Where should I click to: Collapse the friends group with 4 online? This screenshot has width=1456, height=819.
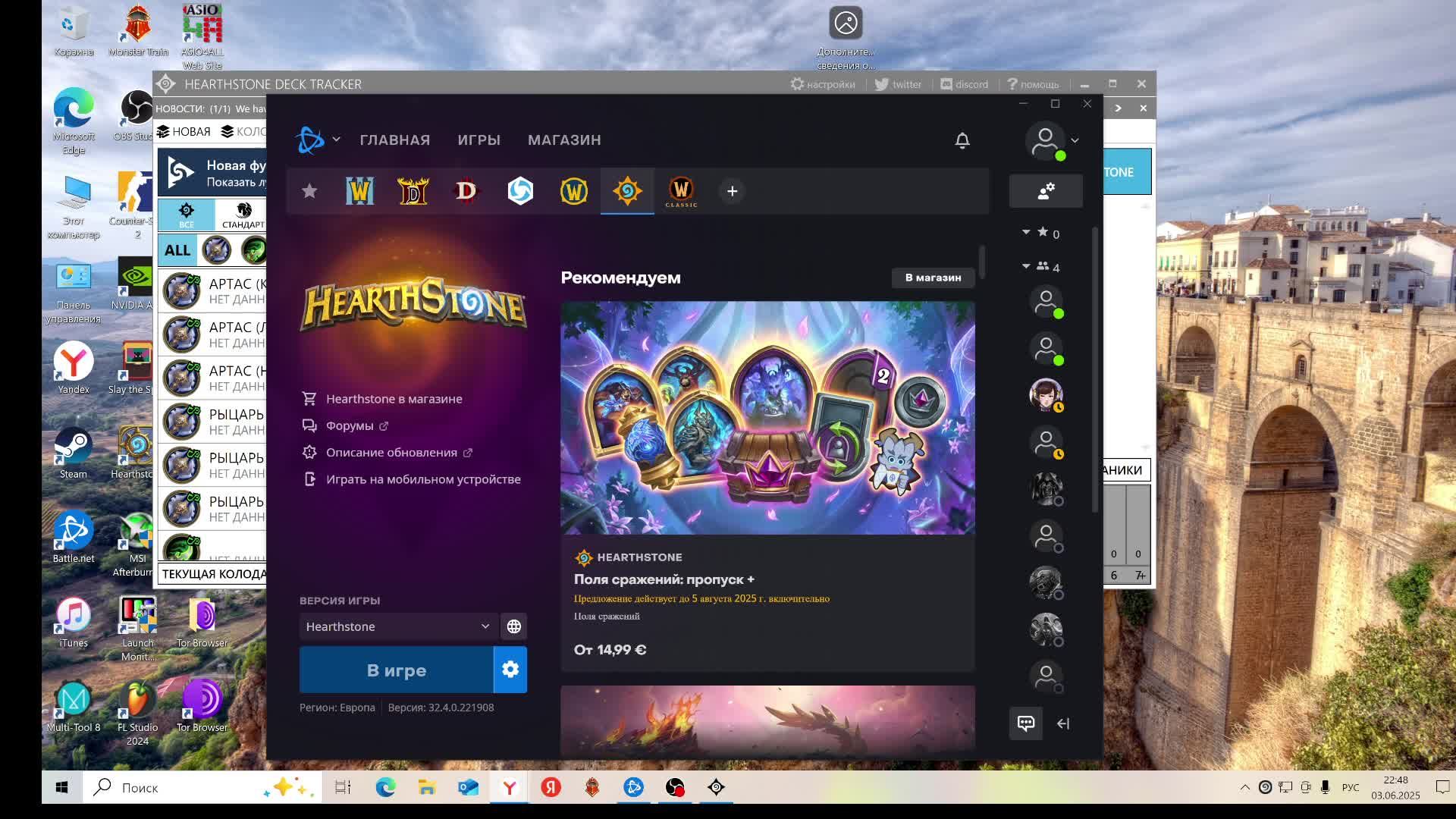(1026, 265)
